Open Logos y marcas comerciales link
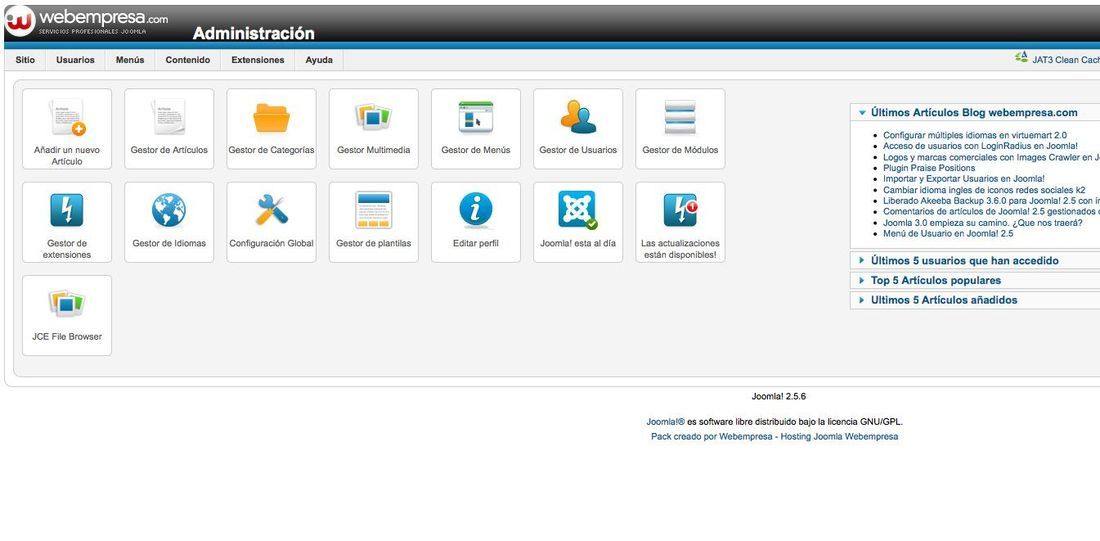The height and width of the screenshot is (541, 1100). [x=991, y=157]
